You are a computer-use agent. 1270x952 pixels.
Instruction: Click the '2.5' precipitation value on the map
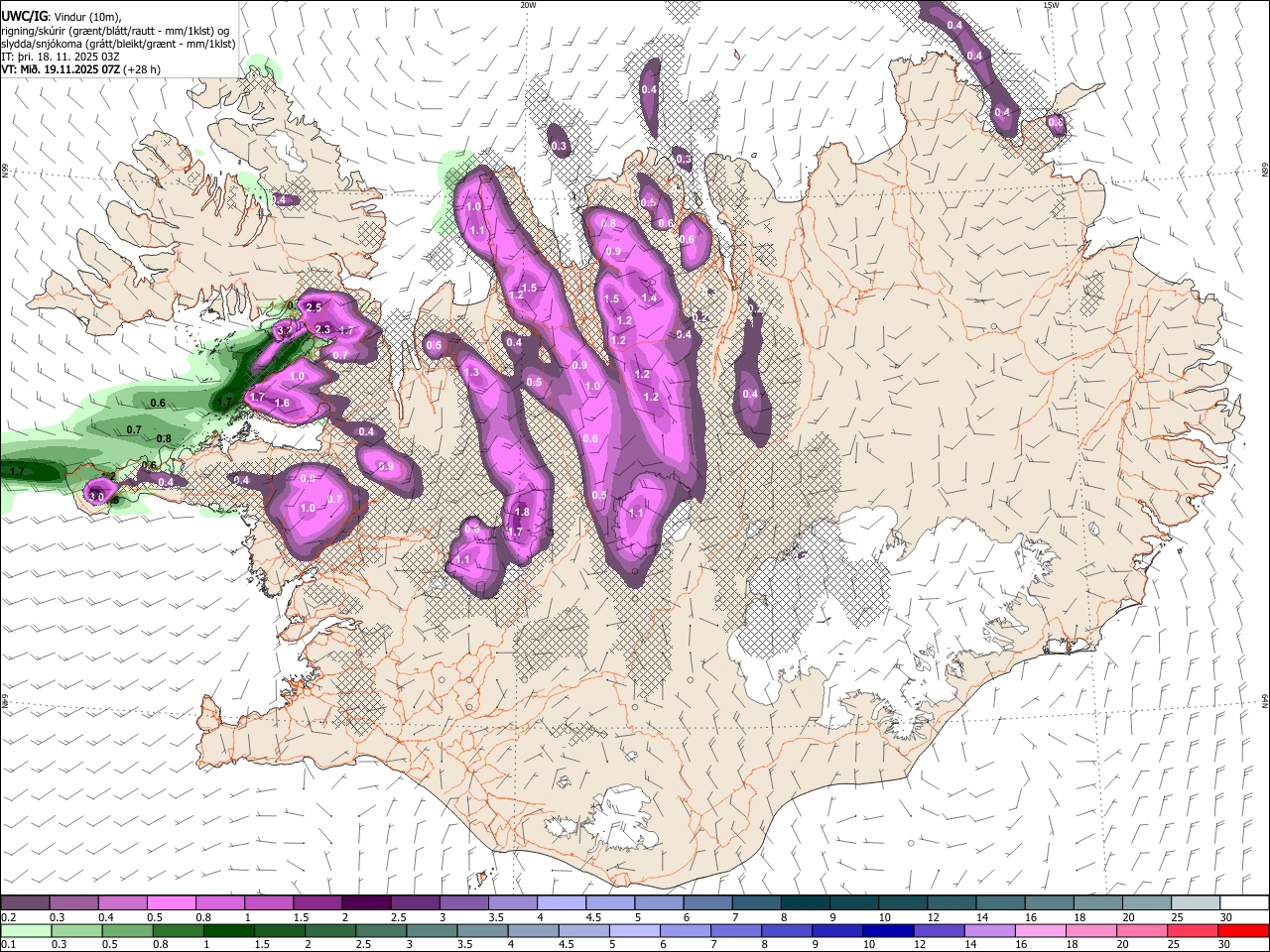314,307
